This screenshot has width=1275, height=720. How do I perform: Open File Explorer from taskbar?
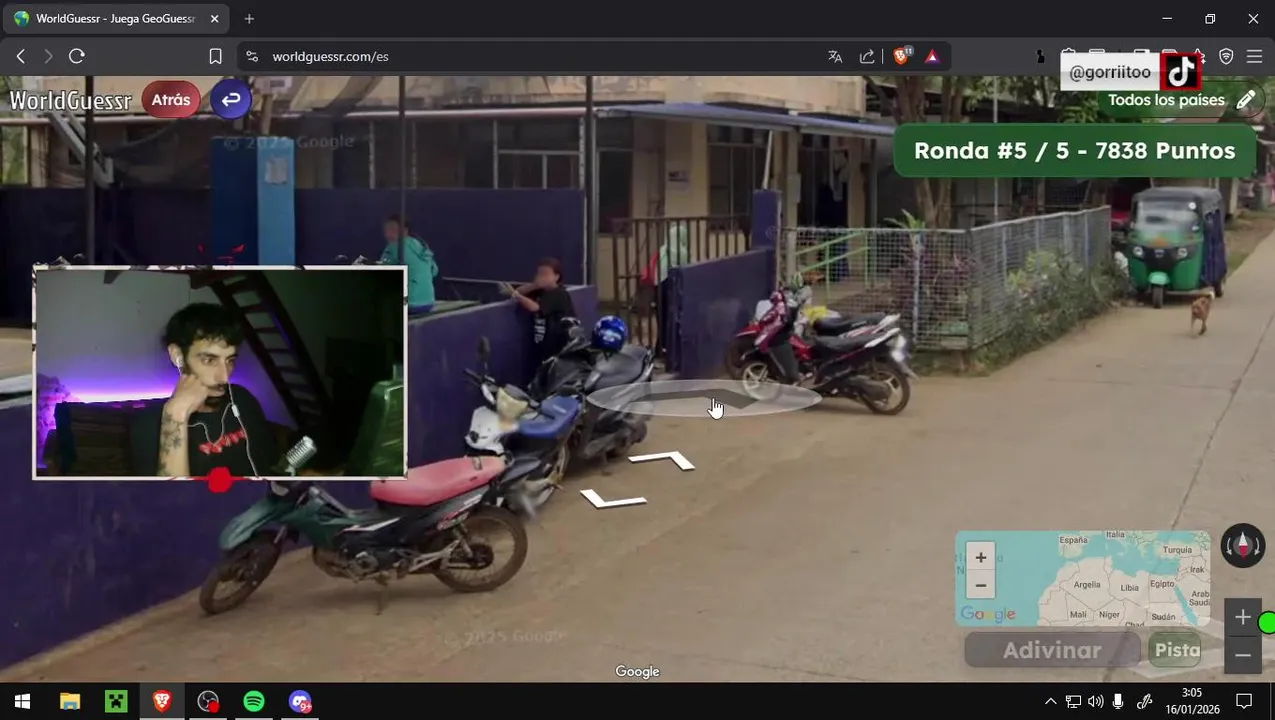(x=69, y=701)
